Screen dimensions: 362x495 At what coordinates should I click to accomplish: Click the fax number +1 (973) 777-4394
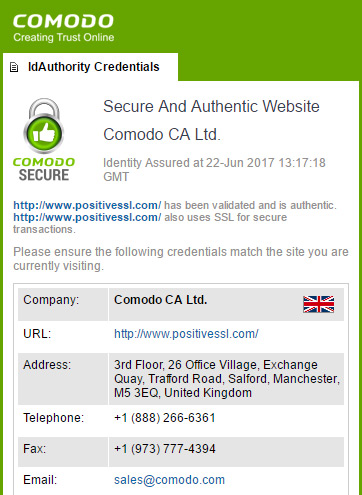(165, 449)
